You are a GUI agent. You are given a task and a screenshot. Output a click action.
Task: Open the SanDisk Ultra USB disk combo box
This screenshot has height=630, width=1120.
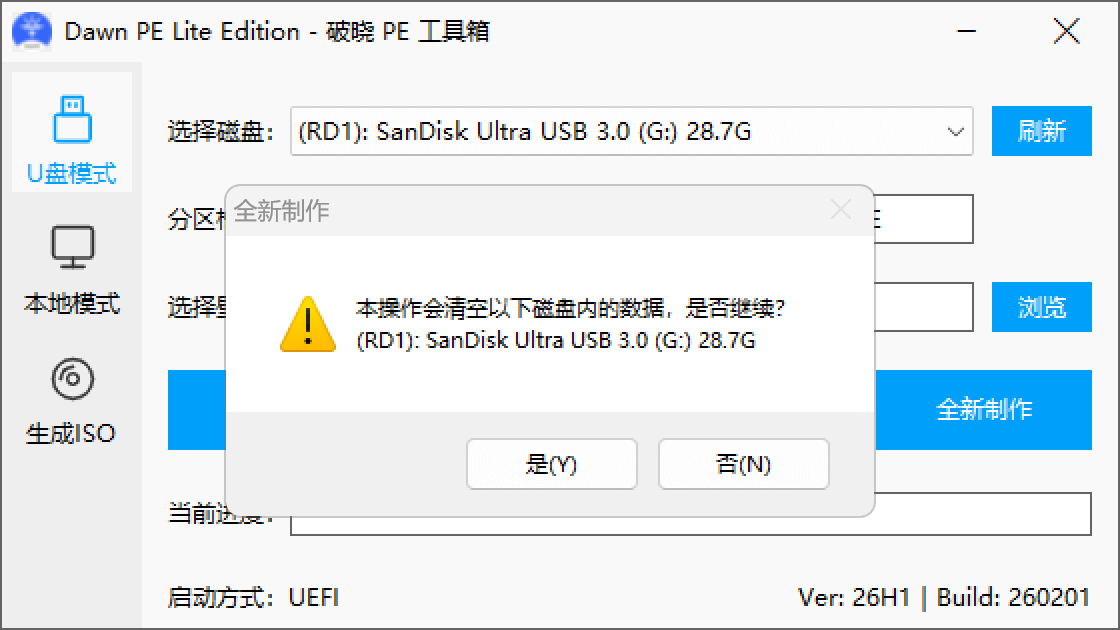pyautogui.click(x=631, y=131)
